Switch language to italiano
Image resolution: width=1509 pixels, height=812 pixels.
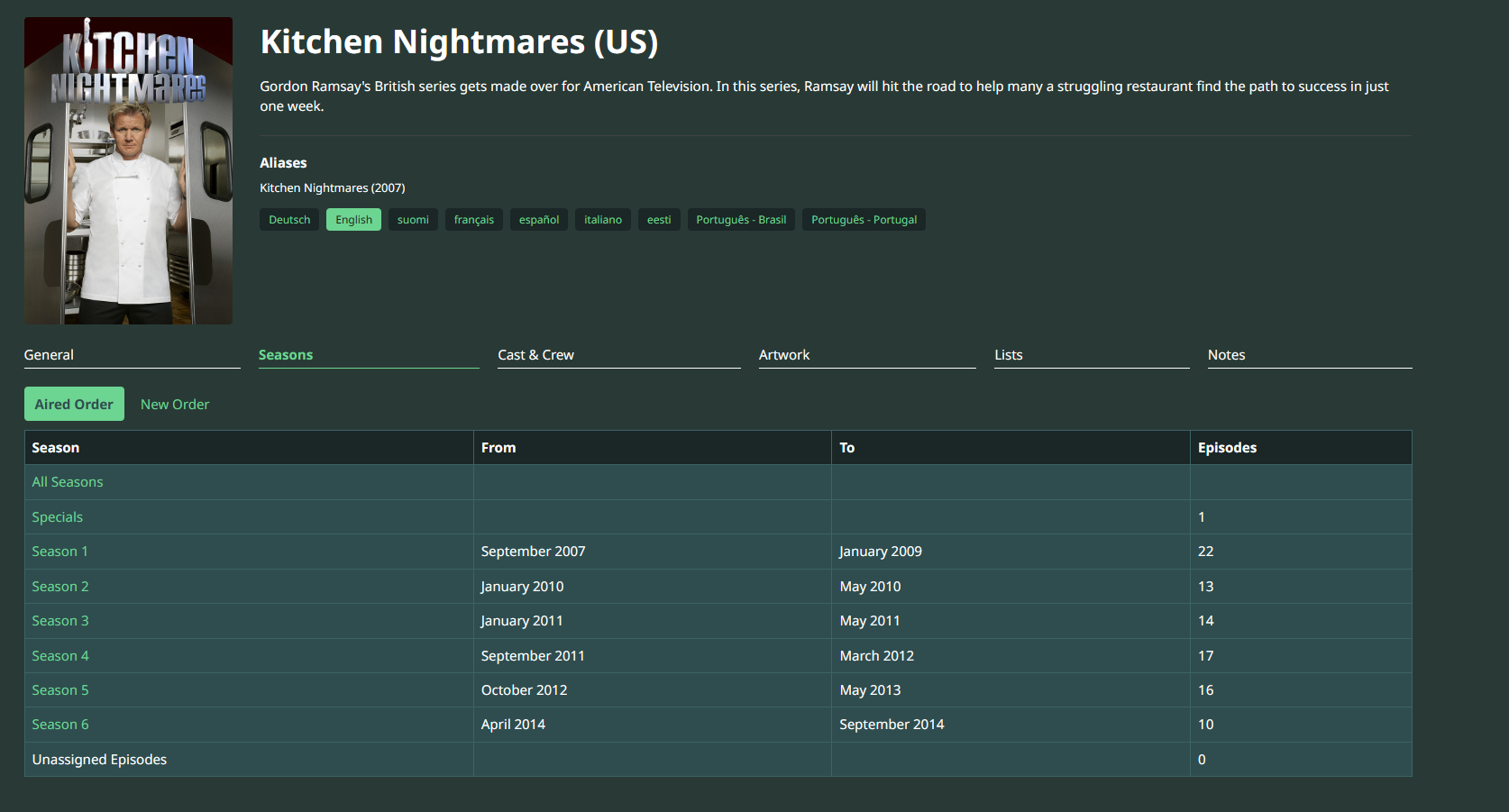tap(603, 220)
